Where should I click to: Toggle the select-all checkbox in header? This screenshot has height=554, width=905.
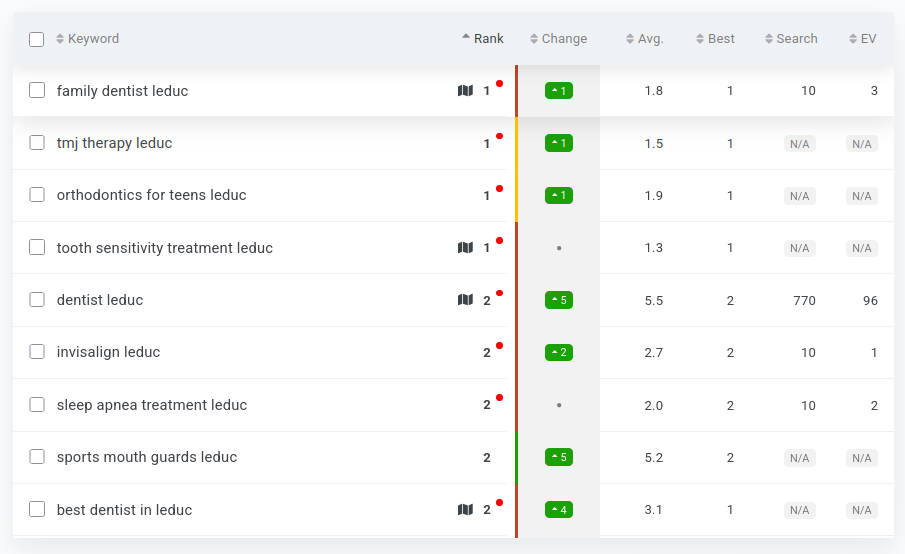(36, 39)
